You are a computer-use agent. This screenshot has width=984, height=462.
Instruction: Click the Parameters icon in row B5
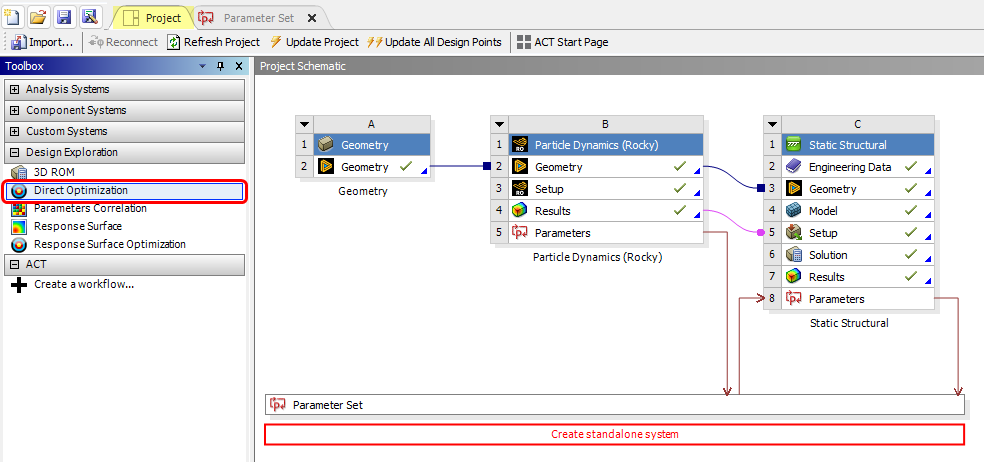519,233
